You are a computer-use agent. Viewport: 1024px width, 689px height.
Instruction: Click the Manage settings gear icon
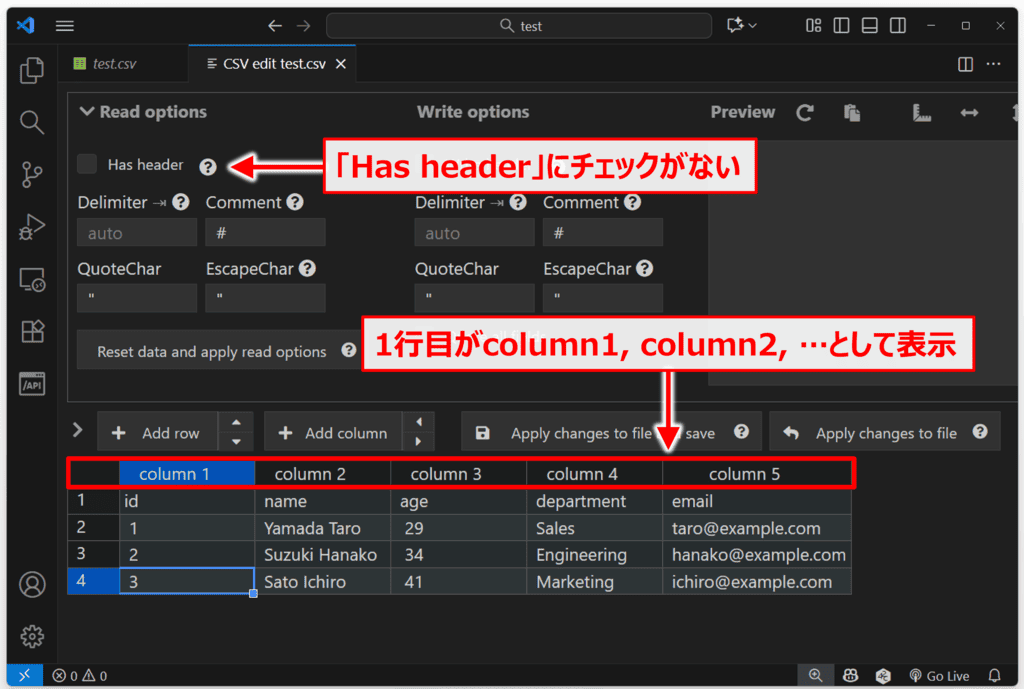[x=32, y=635]
